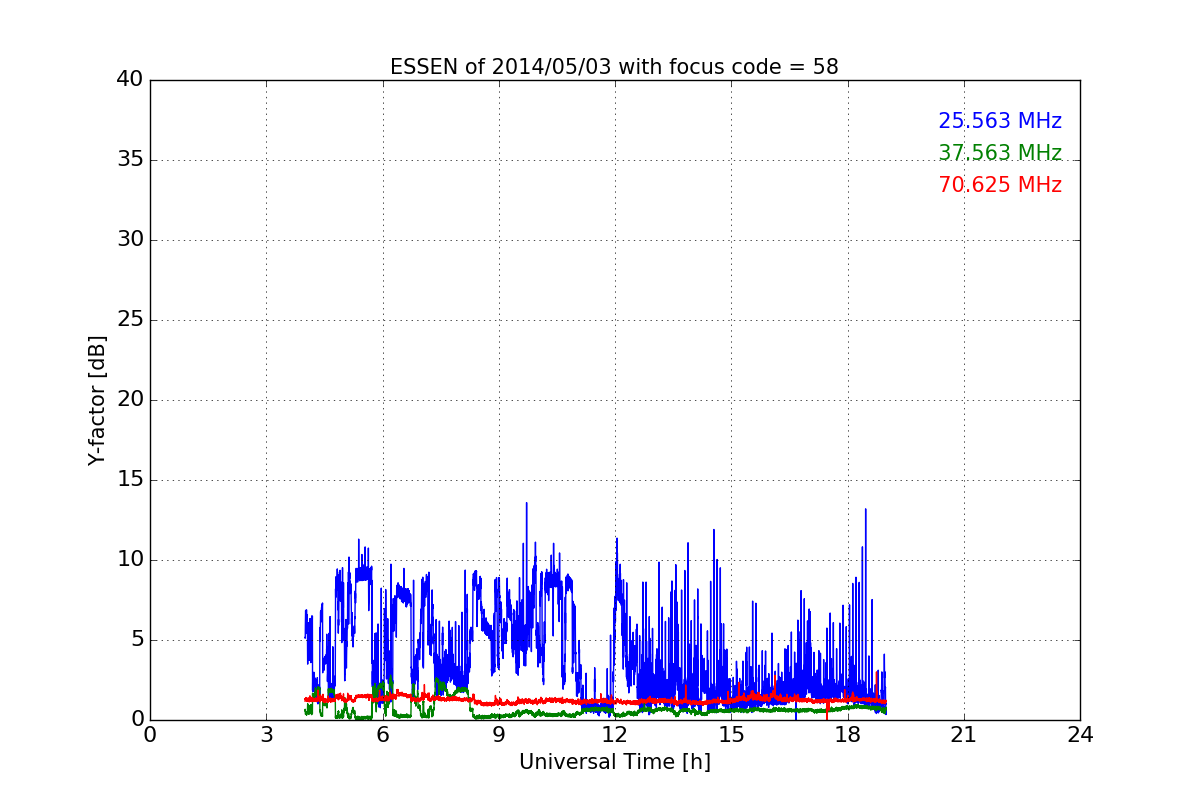Click the x-axis tick label '6'

click(383, 735)
